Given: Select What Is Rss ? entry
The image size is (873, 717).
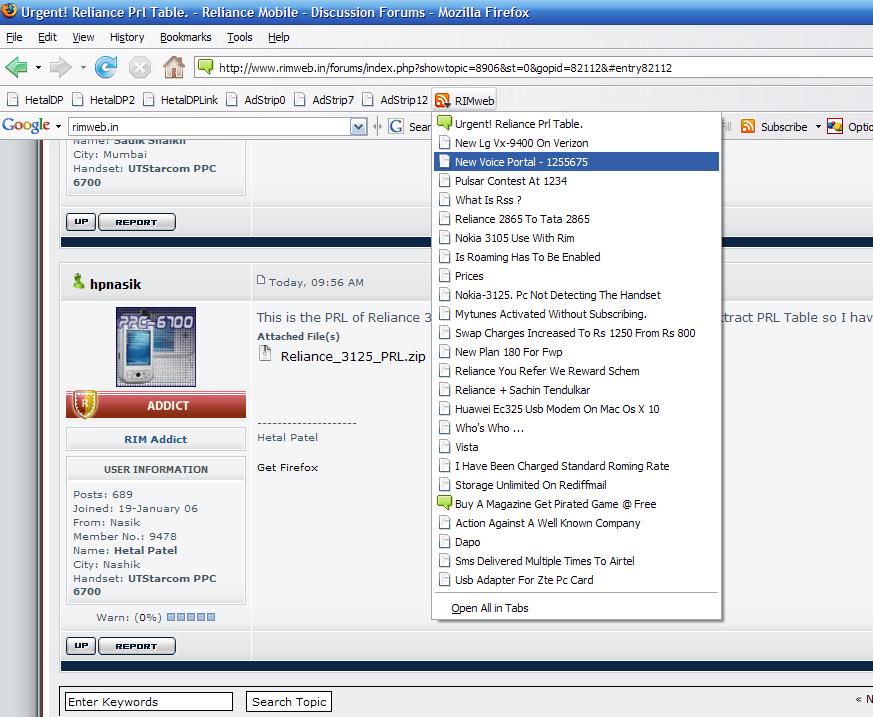Looking at the screenshot, I should coord(576,200).
